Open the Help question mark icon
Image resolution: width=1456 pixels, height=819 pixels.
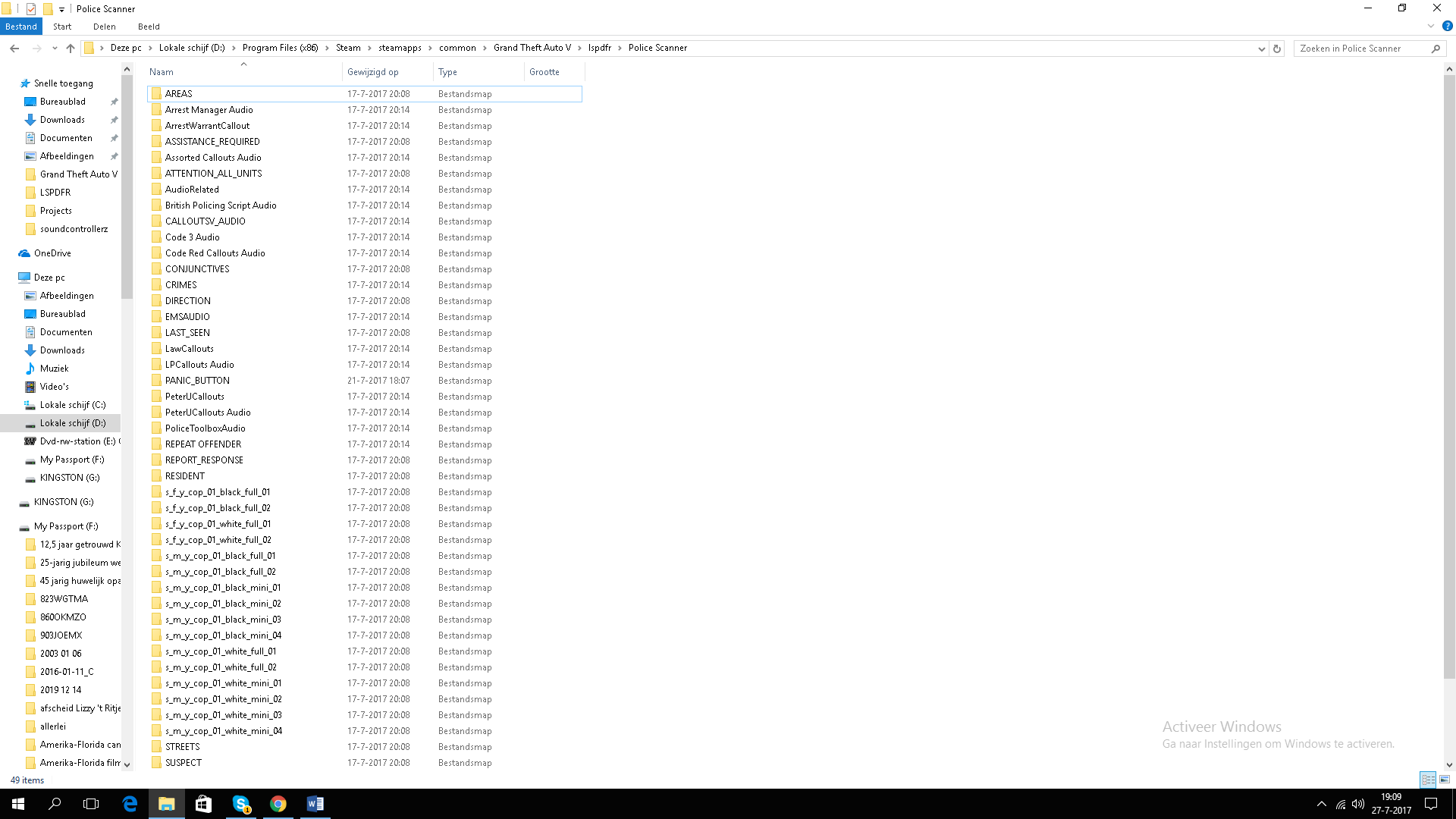click(x=1447, y=26)
